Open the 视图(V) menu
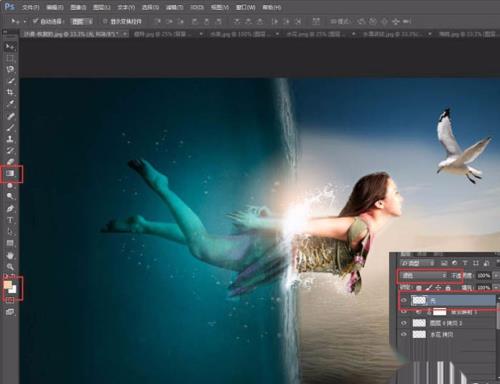Image resolution: width=500 pixels, height=384 pixels. coord(220,7)
